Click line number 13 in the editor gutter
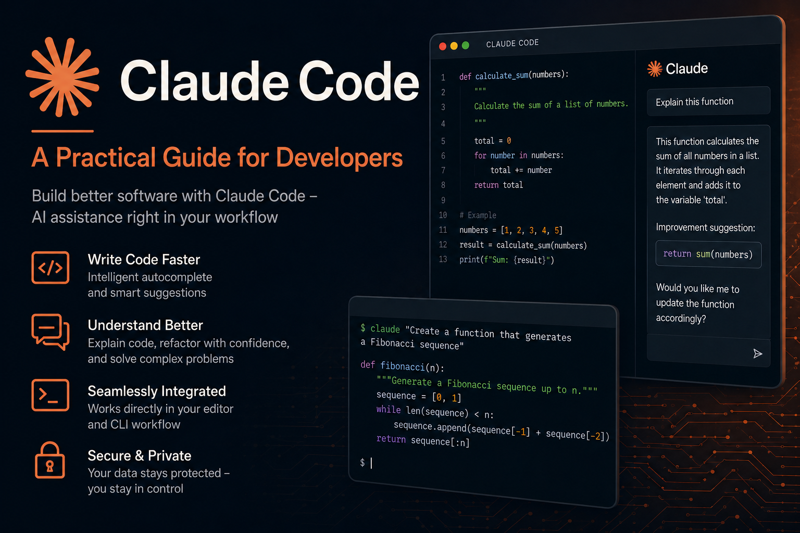 click(443, 260)
